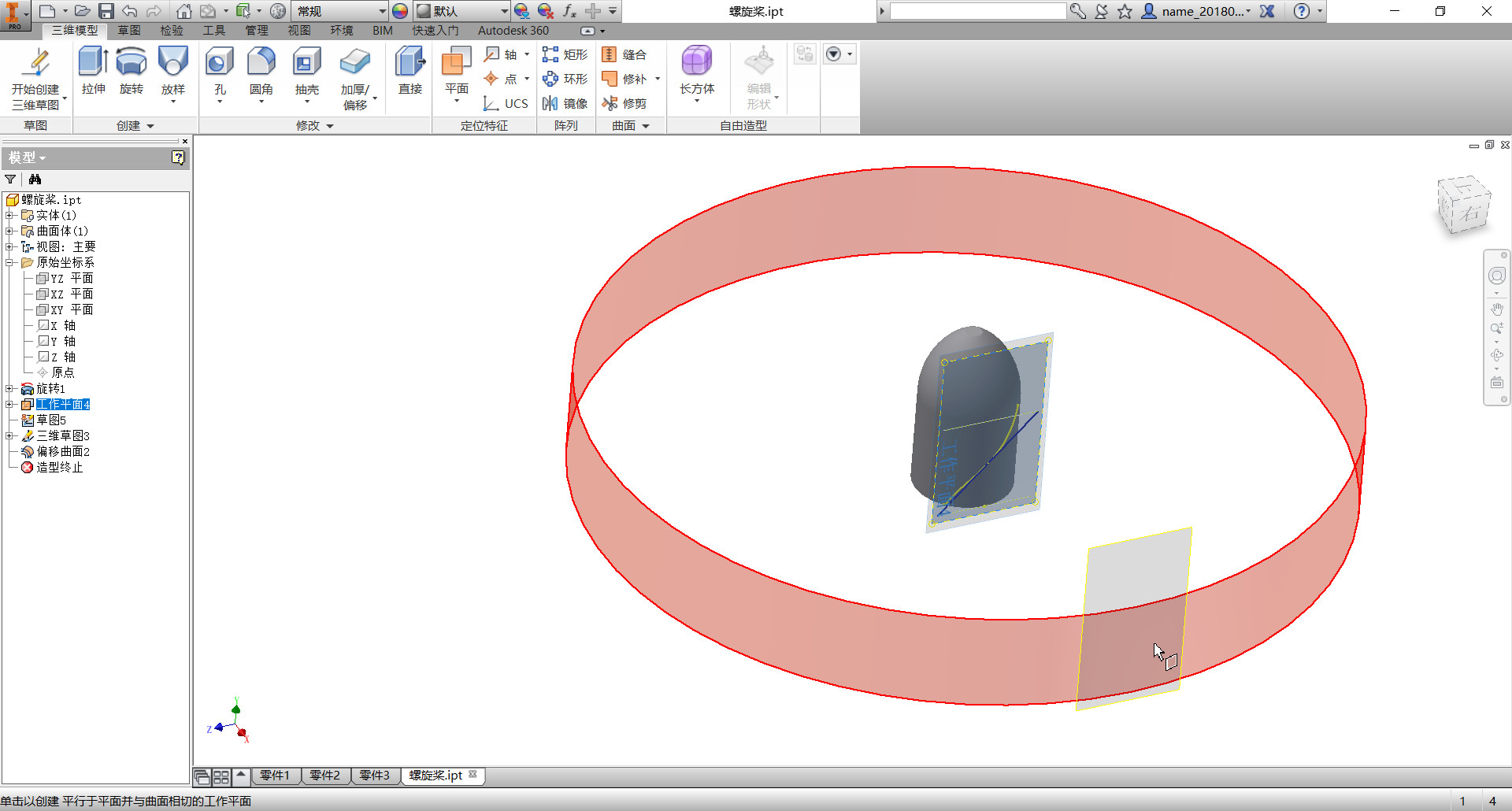The height and width of the screenshot is (811, 1512).
Task: Create a 长方体 freeform box
Action: pyautogui.click(x=697, y=72)
